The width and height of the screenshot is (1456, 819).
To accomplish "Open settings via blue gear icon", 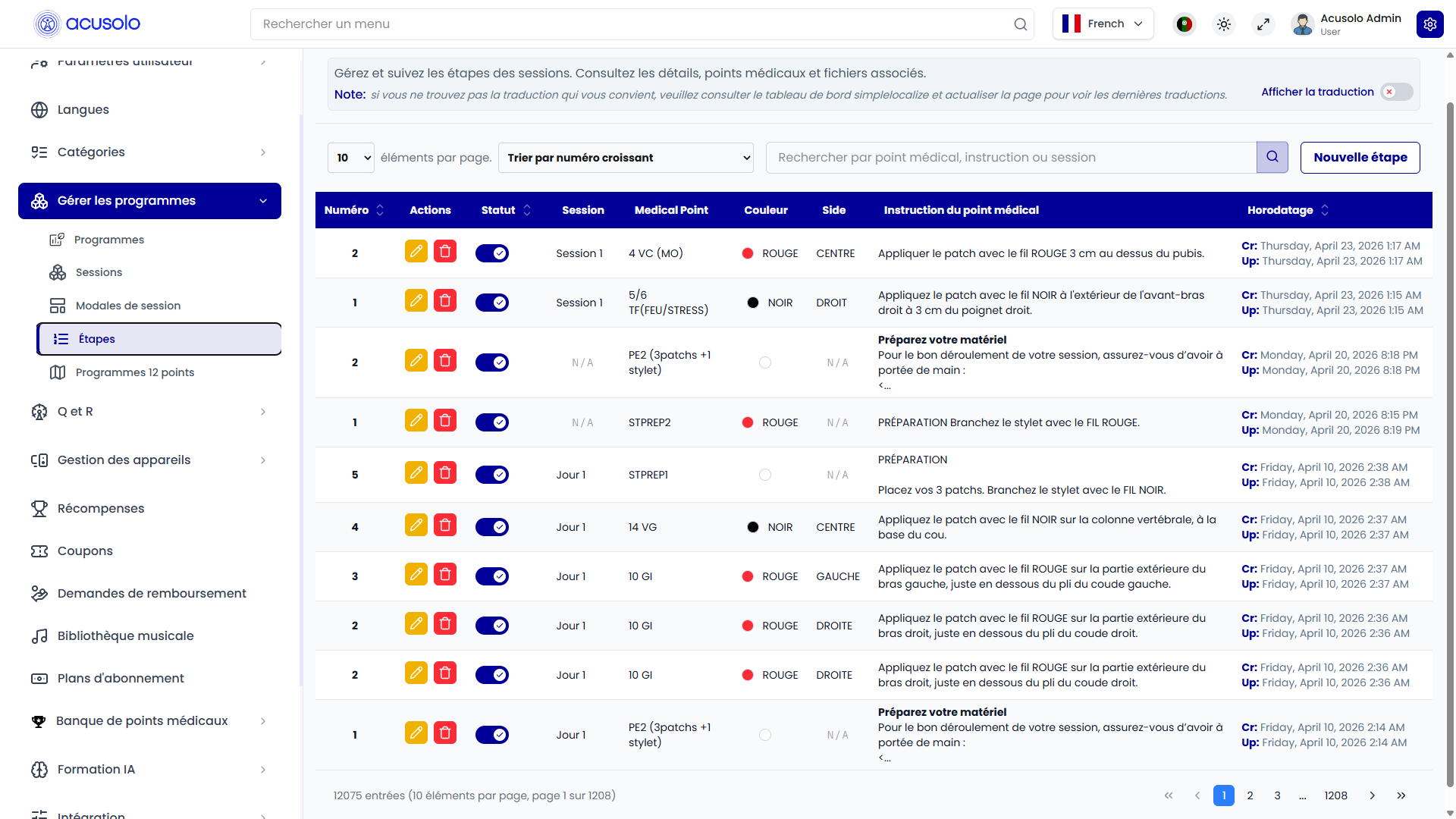I will point(1429,24).
